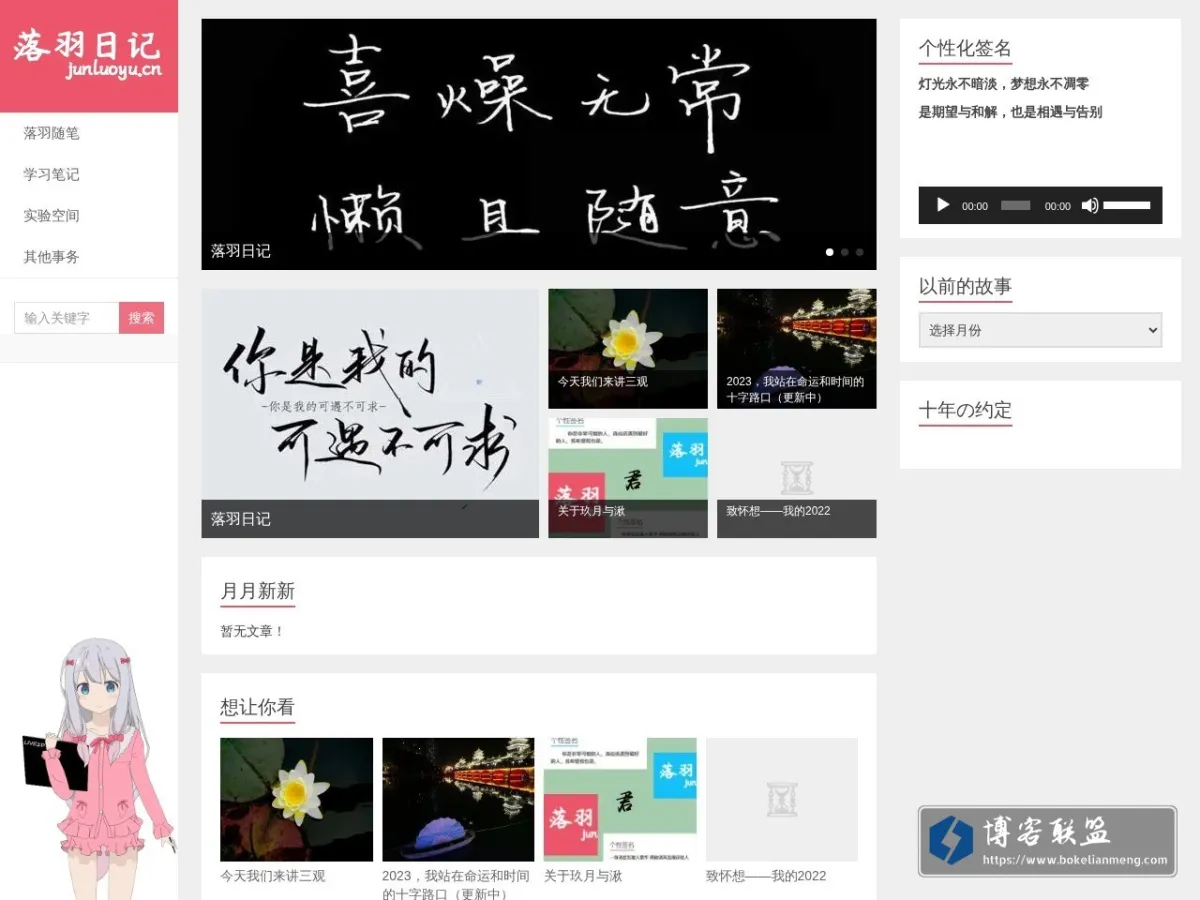Open the large 你是我的可遇不可求 featured card

pyautogui.click(x=370, y=413)
